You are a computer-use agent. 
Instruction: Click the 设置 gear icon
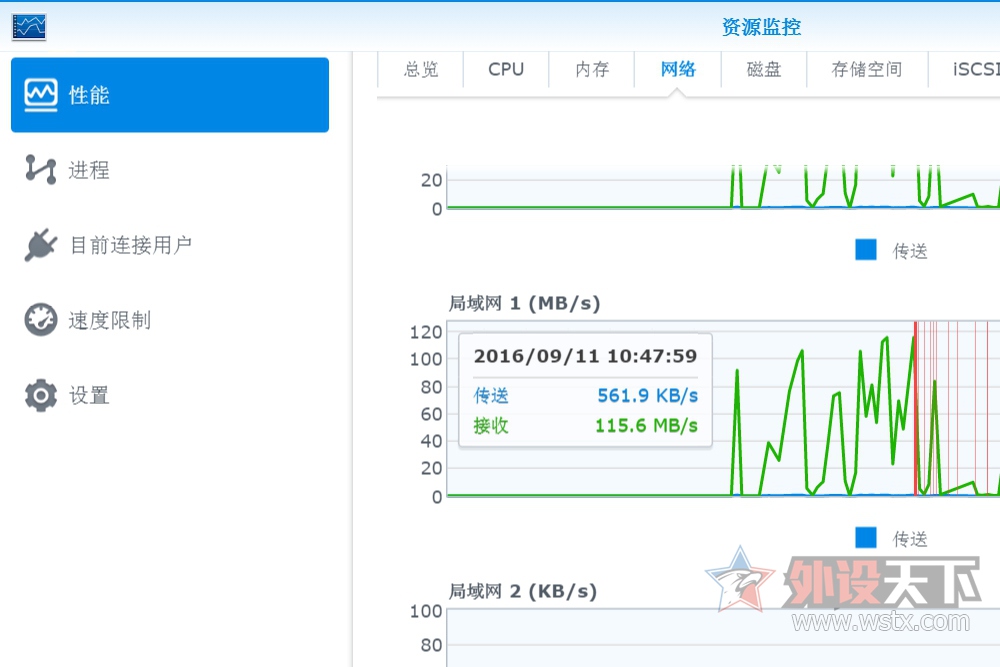pyautogui.click(x=41, y=395)
